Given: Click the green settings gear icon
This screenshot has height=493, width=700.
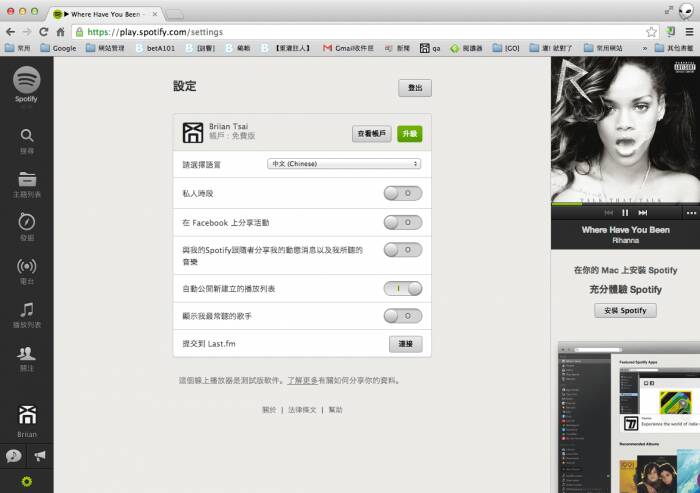Looking at the screenshot, I should (27, 481).
